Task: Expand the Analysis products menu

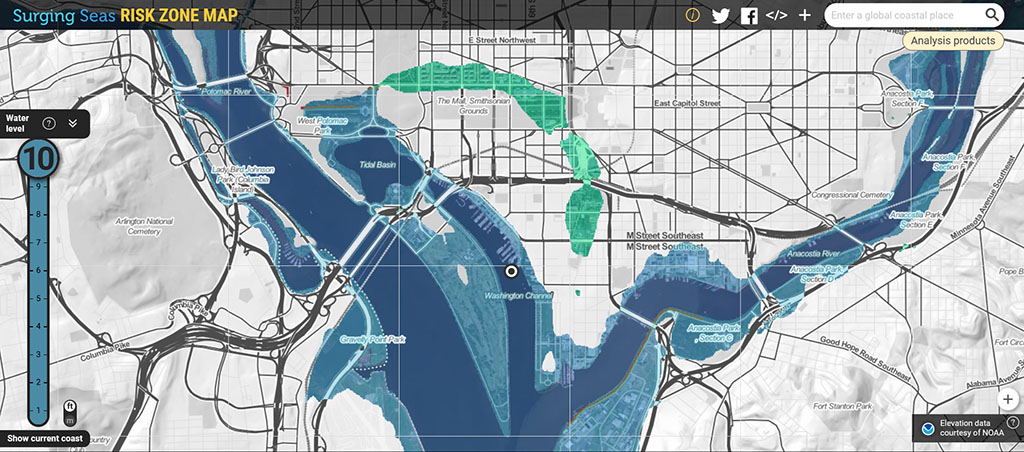Action: pos(953,41)
